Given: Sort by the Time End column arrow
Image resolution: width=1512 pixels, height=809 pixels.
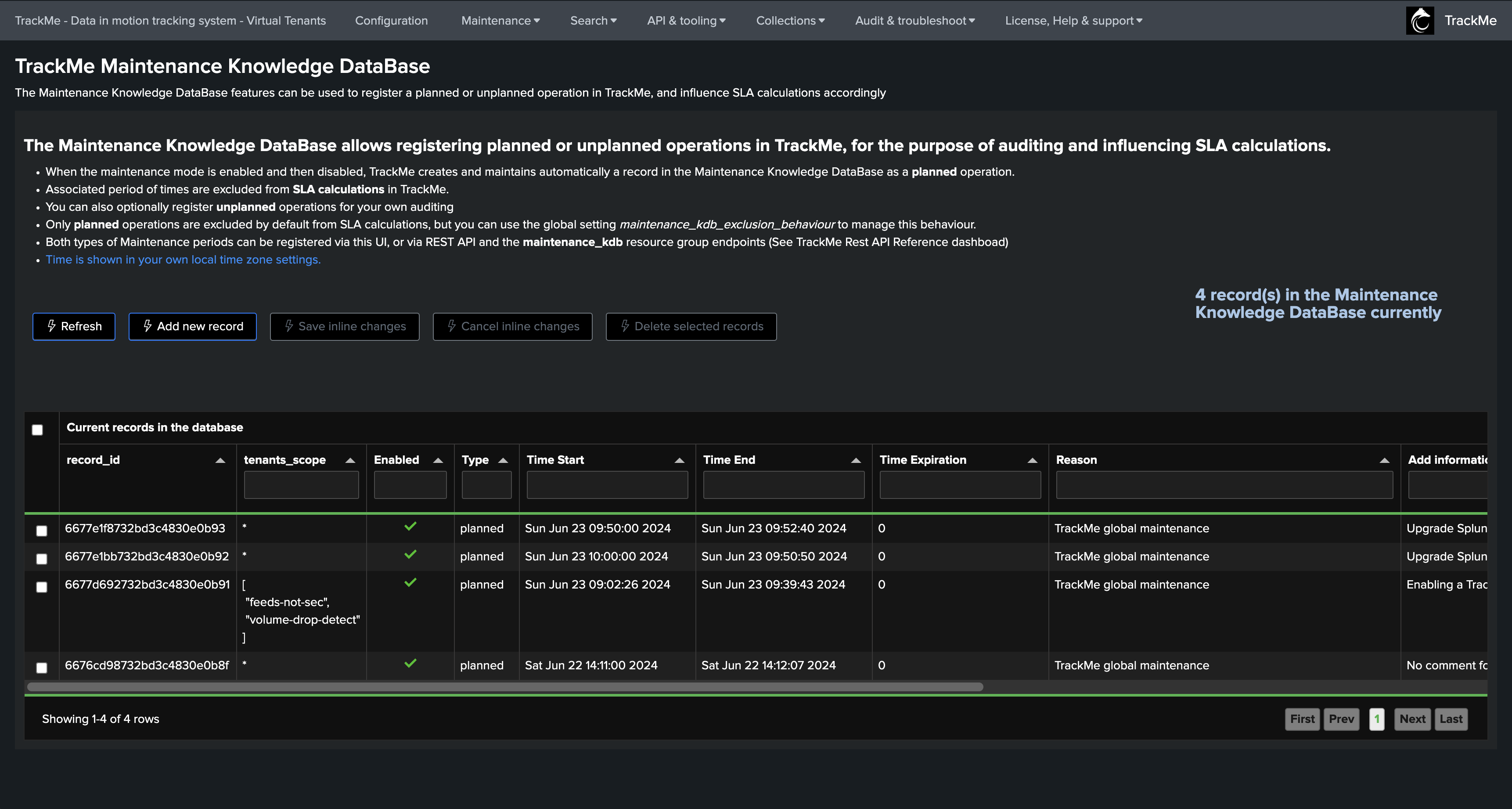Looking at the screenshot, I should pos(856,460).
